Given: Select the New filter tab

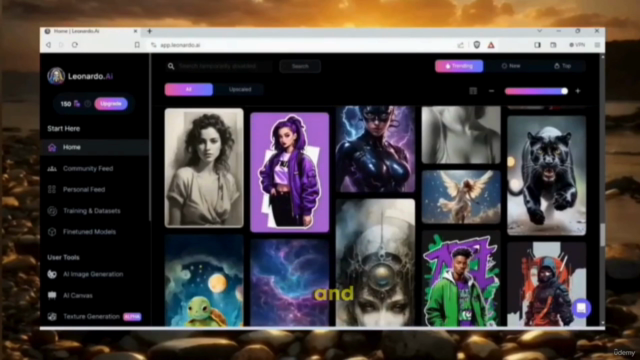Looking at the screenshot, I should (x=511, y=66).
